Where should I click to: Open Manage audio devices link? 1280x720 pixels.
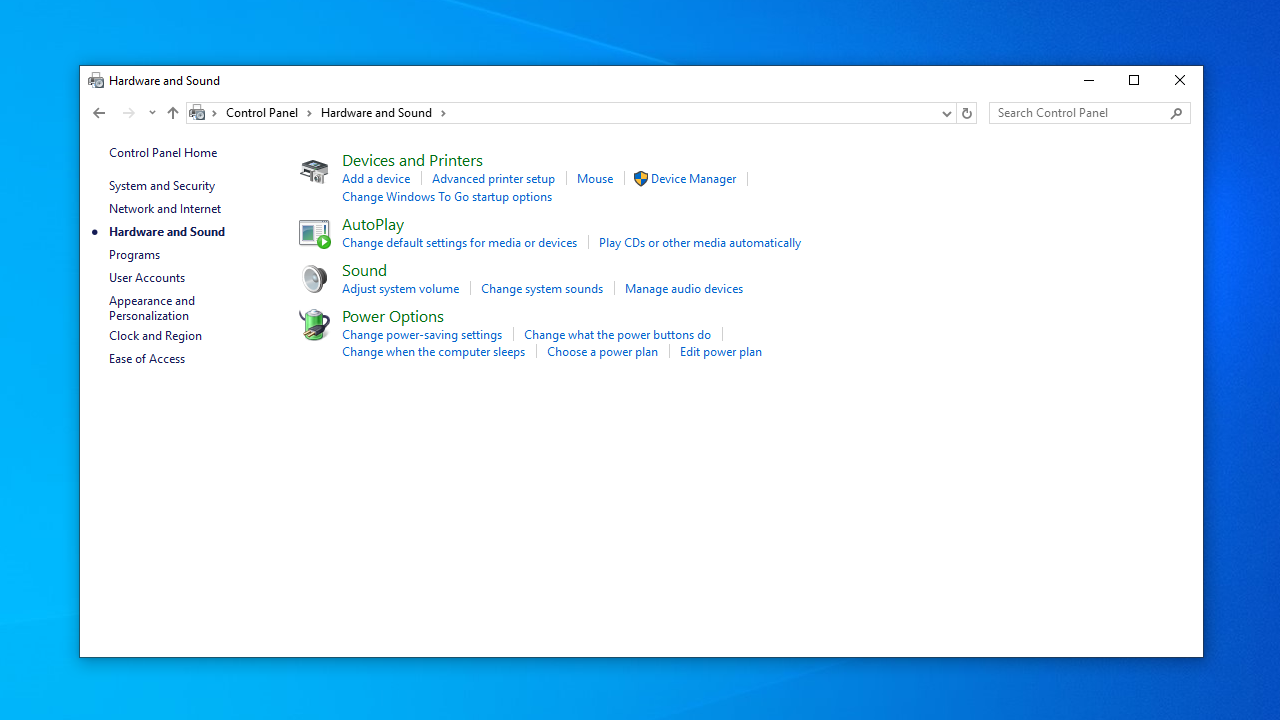(x=684, y=289)
